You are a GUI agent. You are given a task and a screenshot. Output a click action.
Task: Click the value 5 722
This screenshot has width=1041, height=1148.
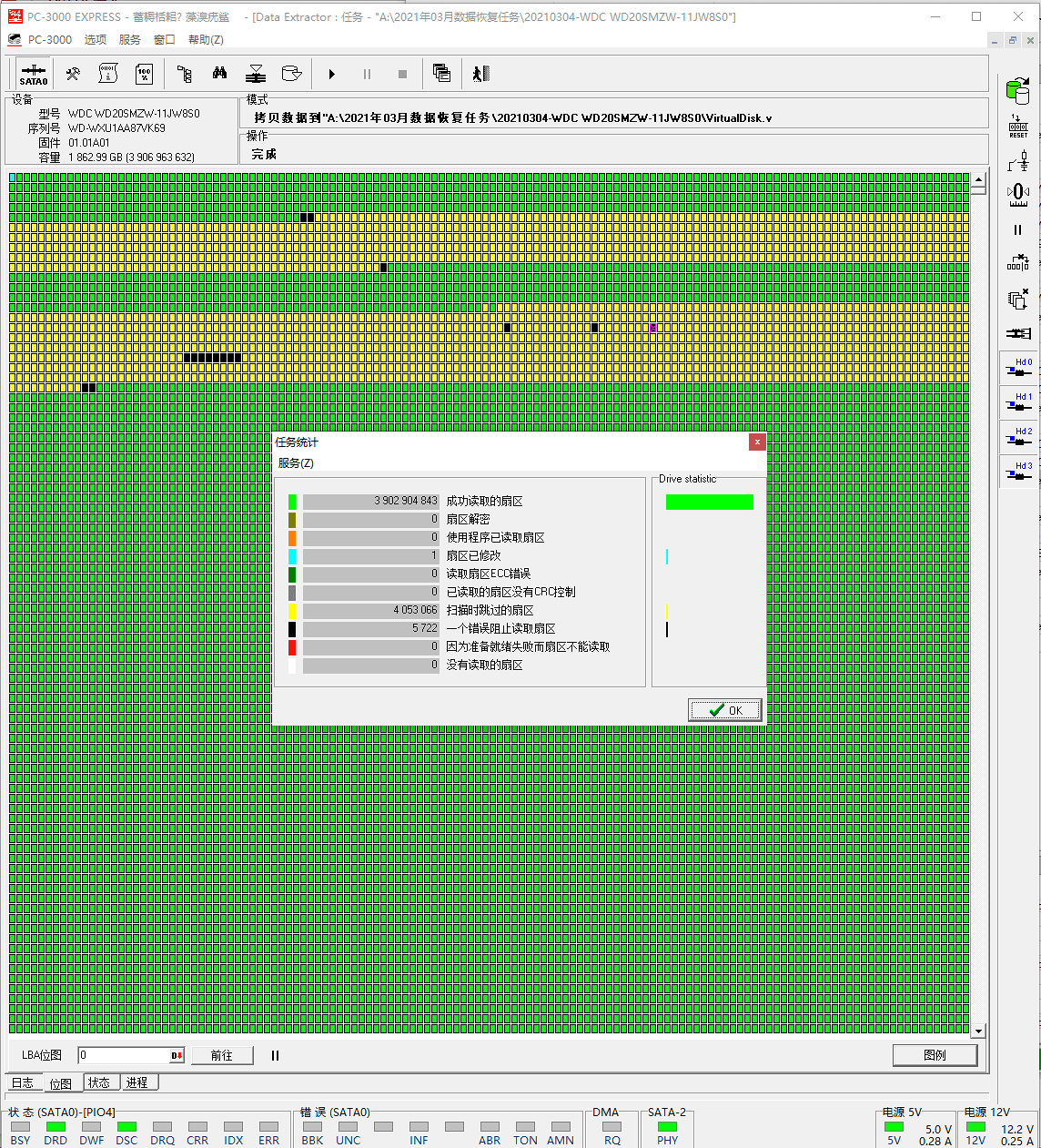click(x=425, y=628)
